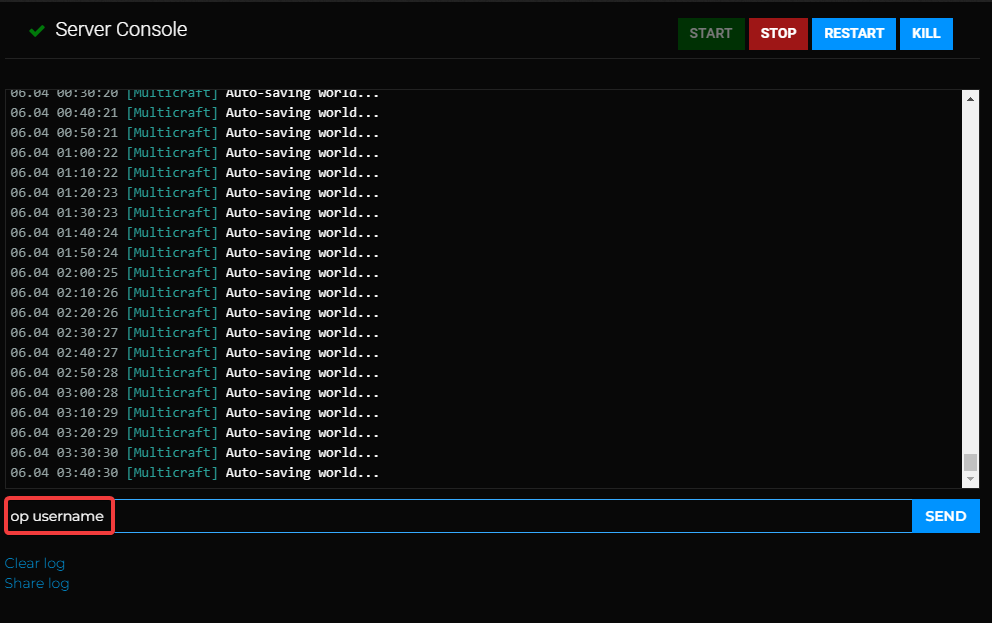This screenshot has width=992, height=623.
Task: Select the 06.04 03:00:28 log entry
Action: pos(195,393)
